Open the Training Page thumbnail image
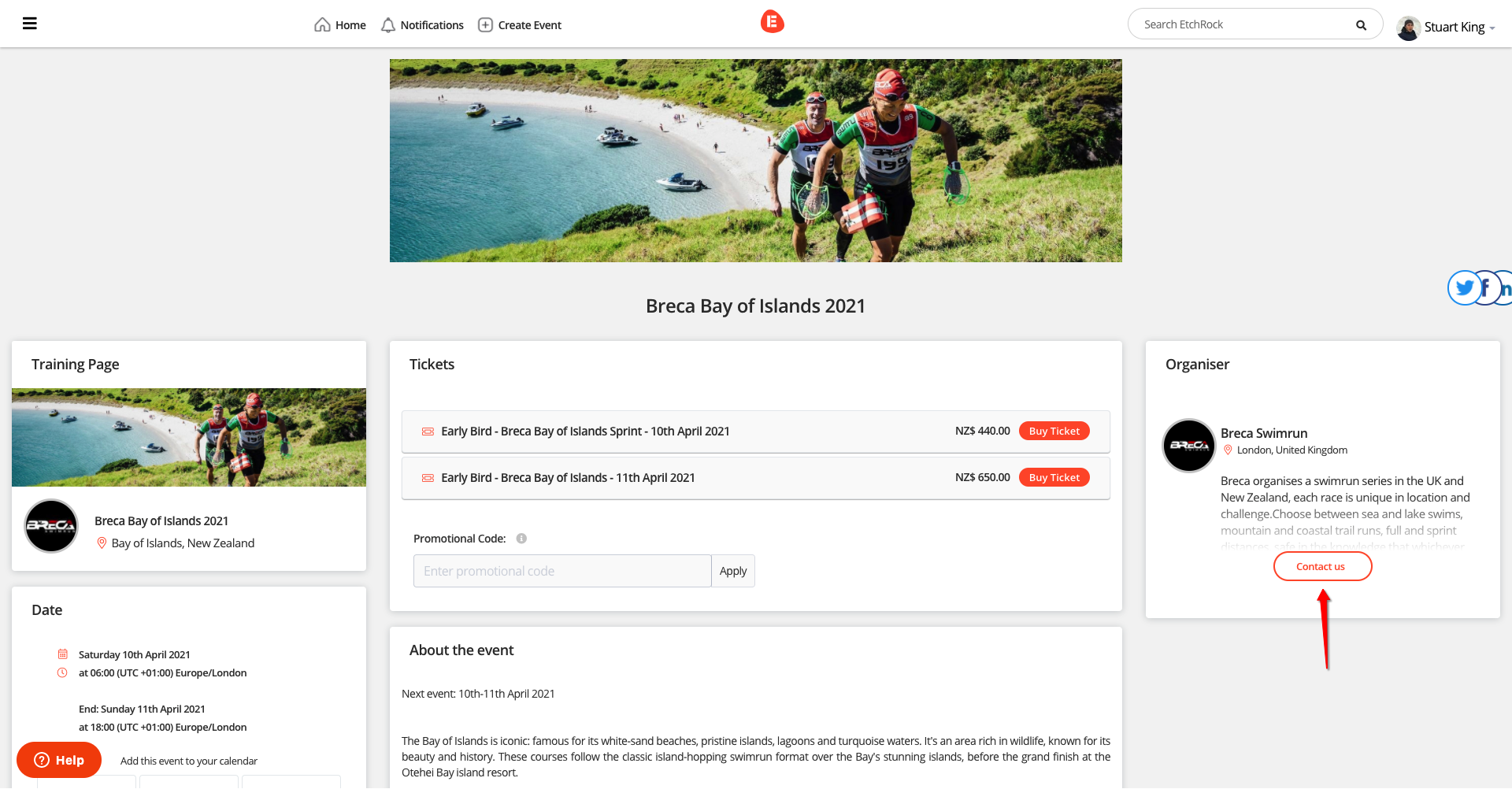 click(189, 437)
